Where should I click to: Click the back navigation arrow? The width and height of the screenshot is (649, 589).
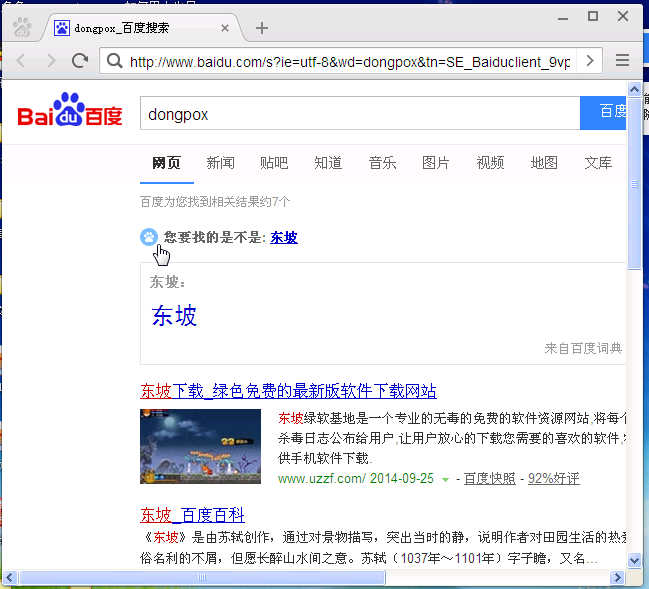pyautogui.click(x=21, y=61)
